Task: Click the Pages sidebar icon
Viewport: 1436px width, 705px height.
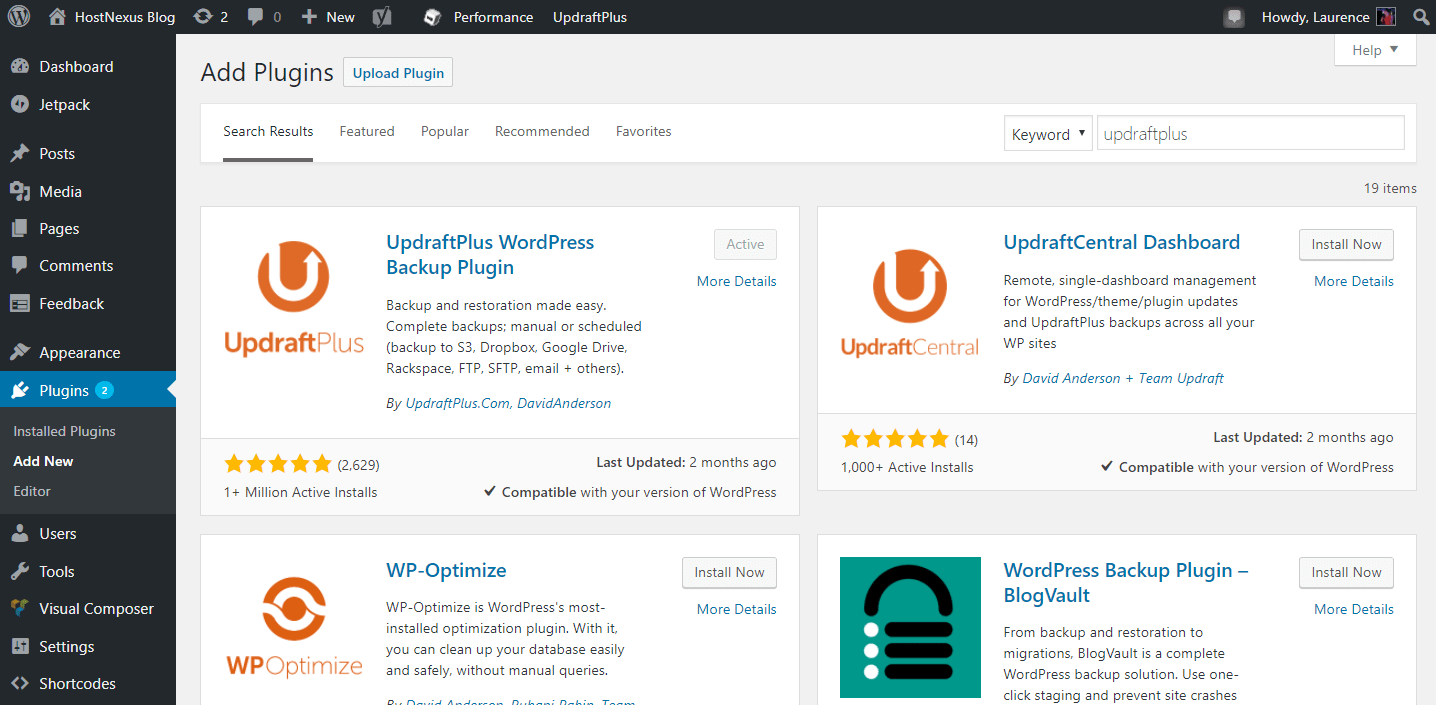Action: 19,229
